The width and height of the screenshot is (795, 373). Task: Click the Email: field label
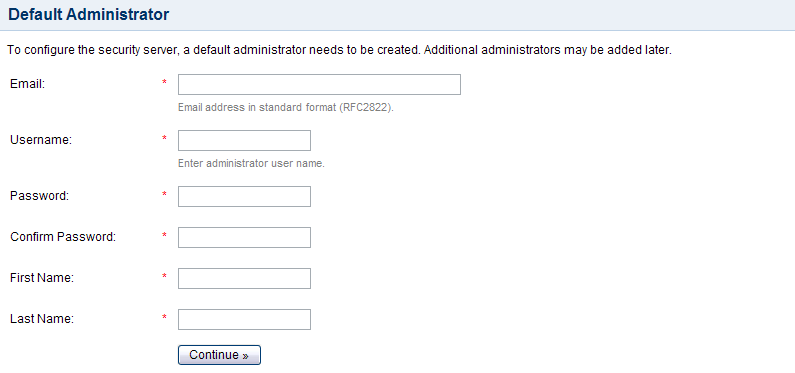click(x=27, y=84)
